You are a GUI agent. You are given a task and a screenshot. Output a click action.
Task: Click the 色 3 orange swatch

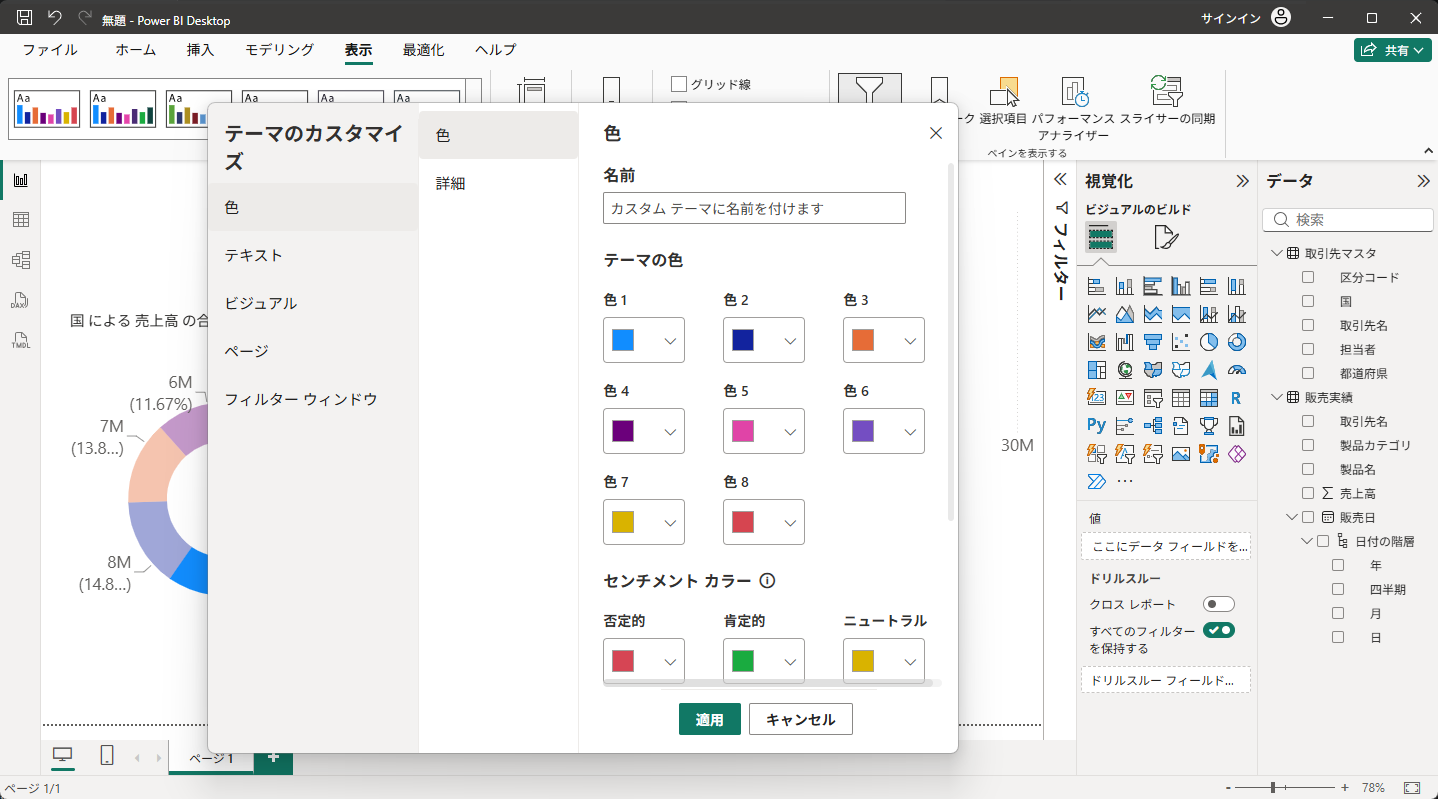click(863, 340)
